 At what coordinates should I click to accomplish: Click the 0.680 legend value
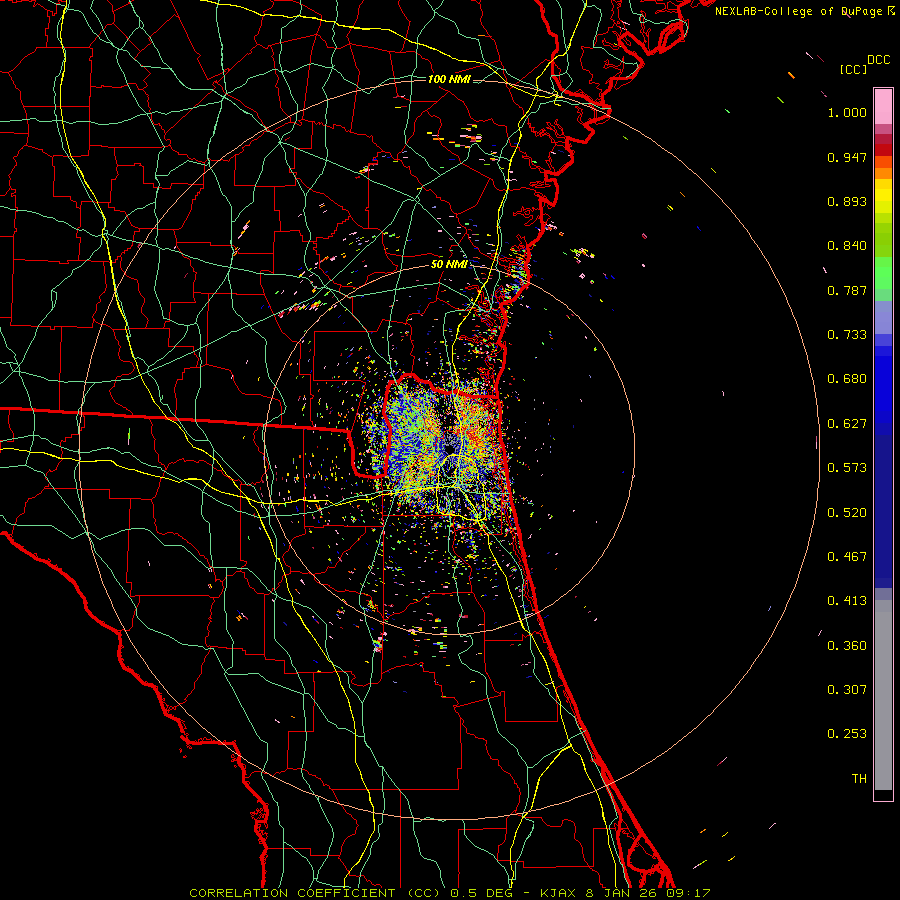click(847, 379)
